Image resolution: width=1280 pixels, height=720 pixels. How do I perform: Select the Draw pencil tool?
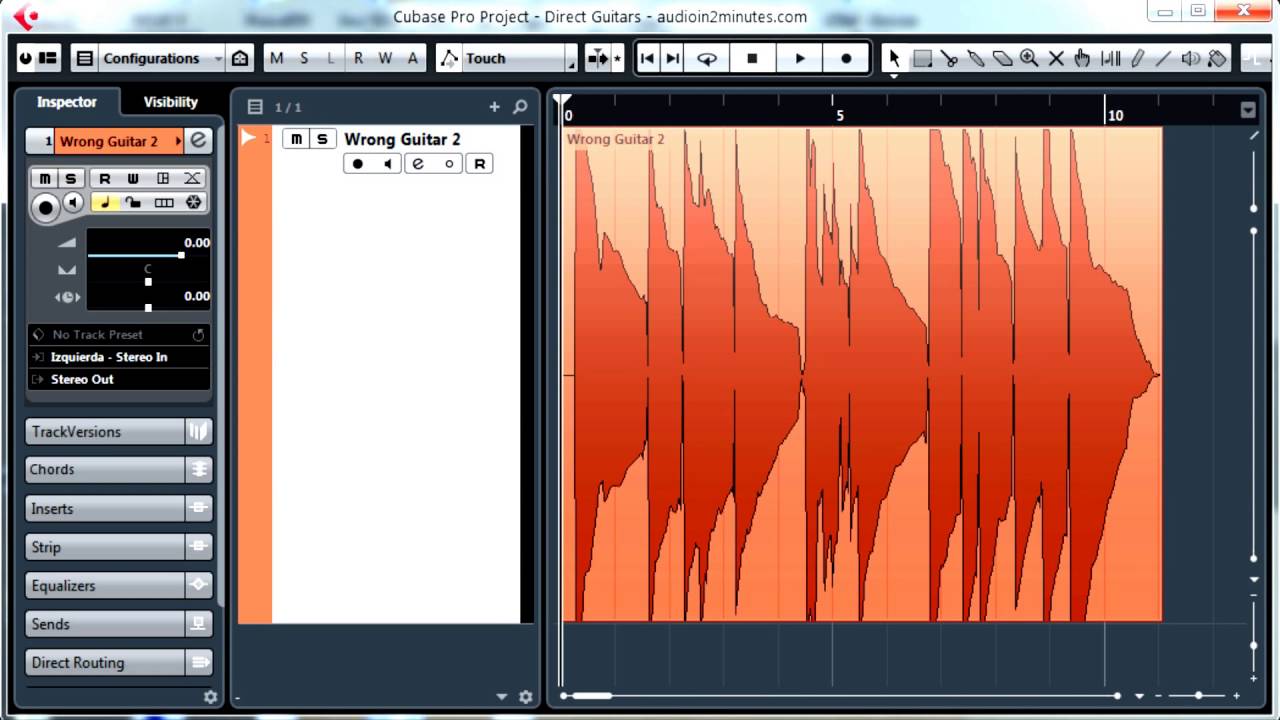point(1137,58)
